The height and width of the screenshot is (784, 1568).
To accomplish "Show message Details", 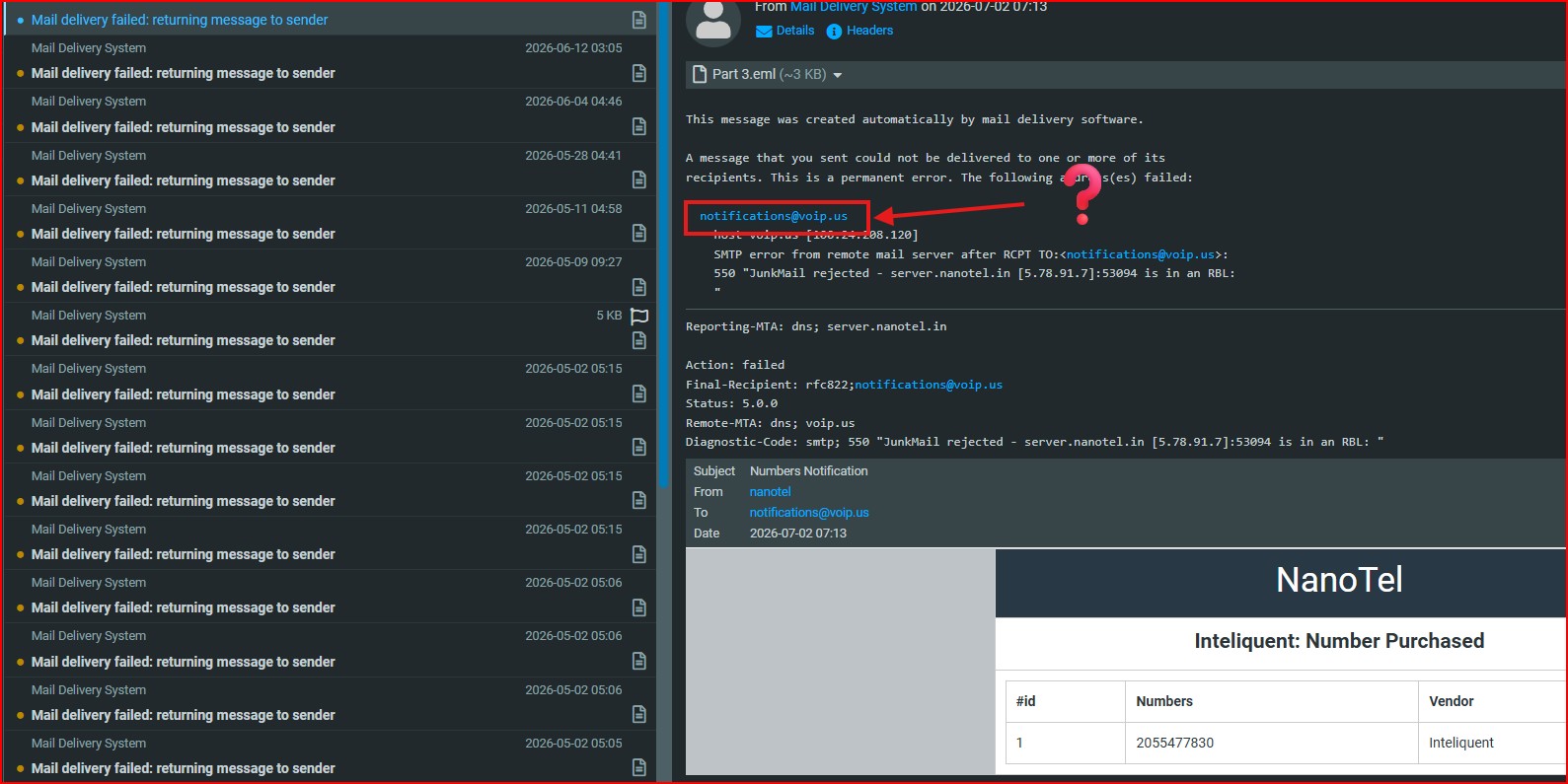I will coord(795,31).
